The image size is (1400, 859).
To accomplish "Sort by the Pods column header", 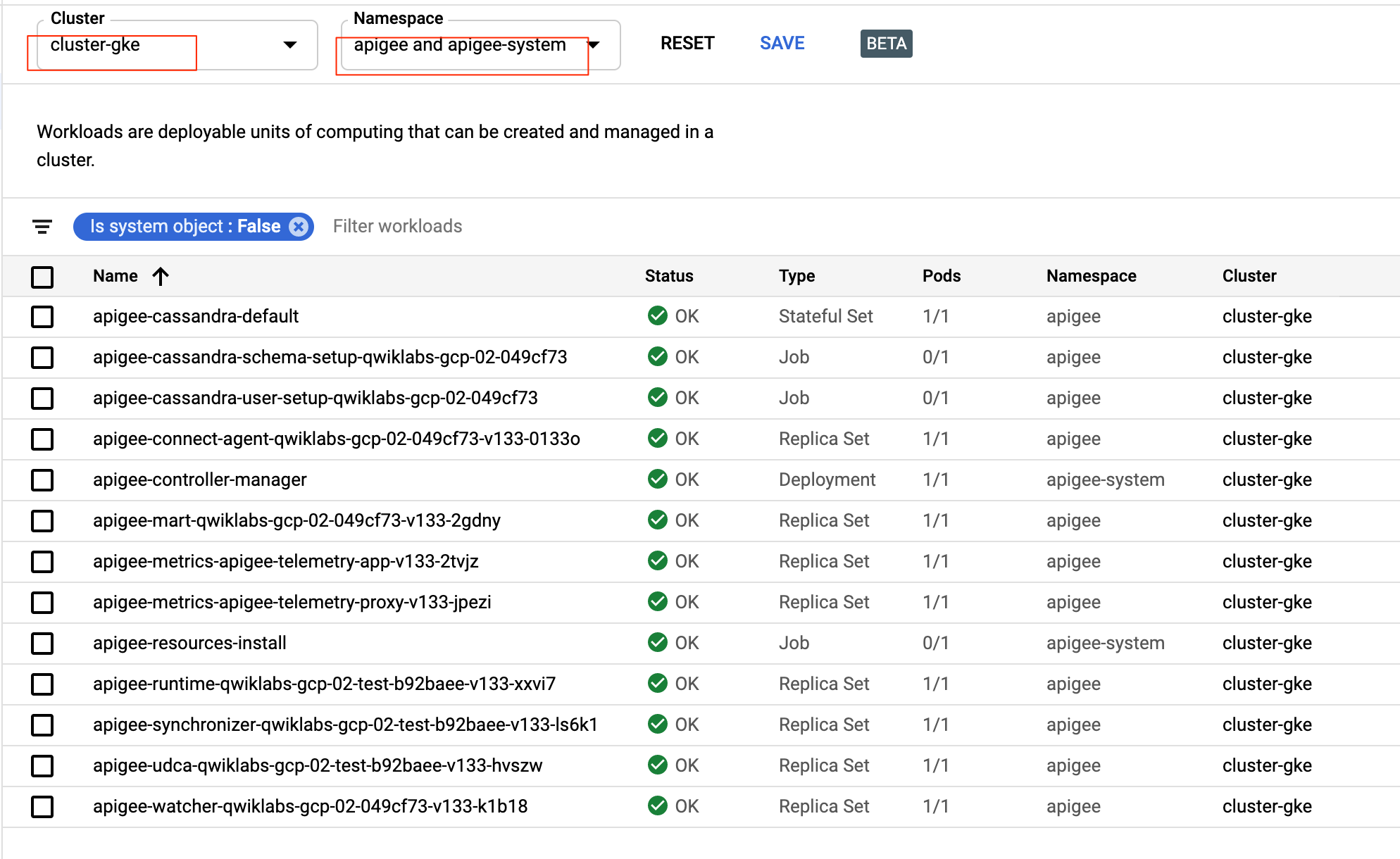I will coord(942,276).
